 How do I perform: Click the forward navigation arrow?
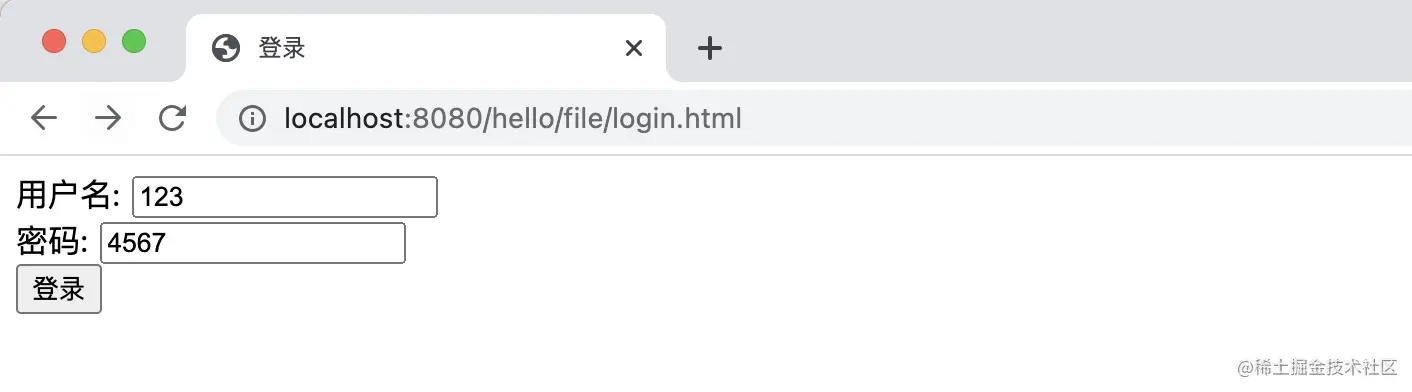(108, 118)
